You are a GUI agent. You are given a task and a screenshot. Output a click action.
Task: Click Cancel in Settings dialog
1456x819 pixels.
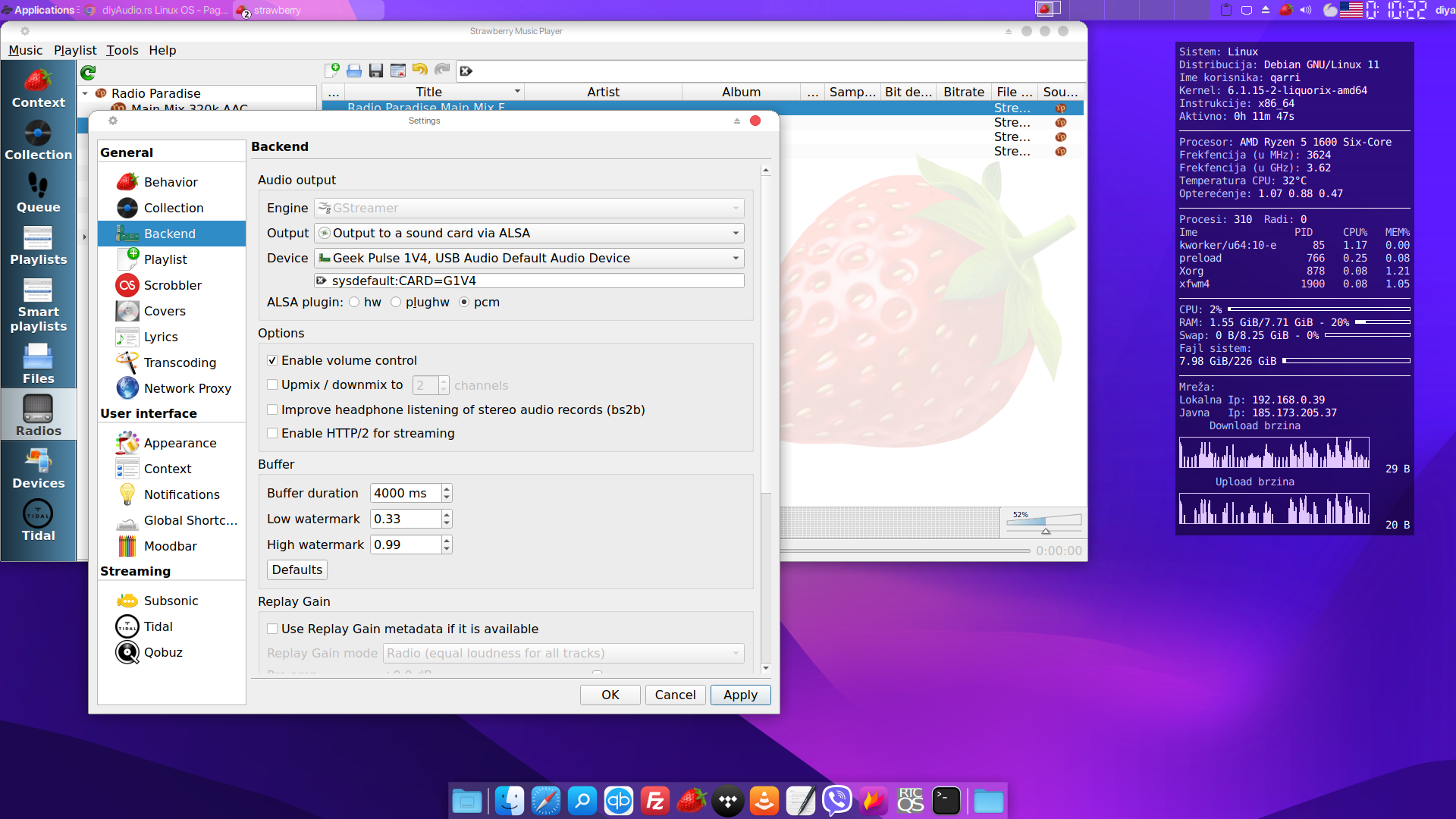(x=675, y=695)
